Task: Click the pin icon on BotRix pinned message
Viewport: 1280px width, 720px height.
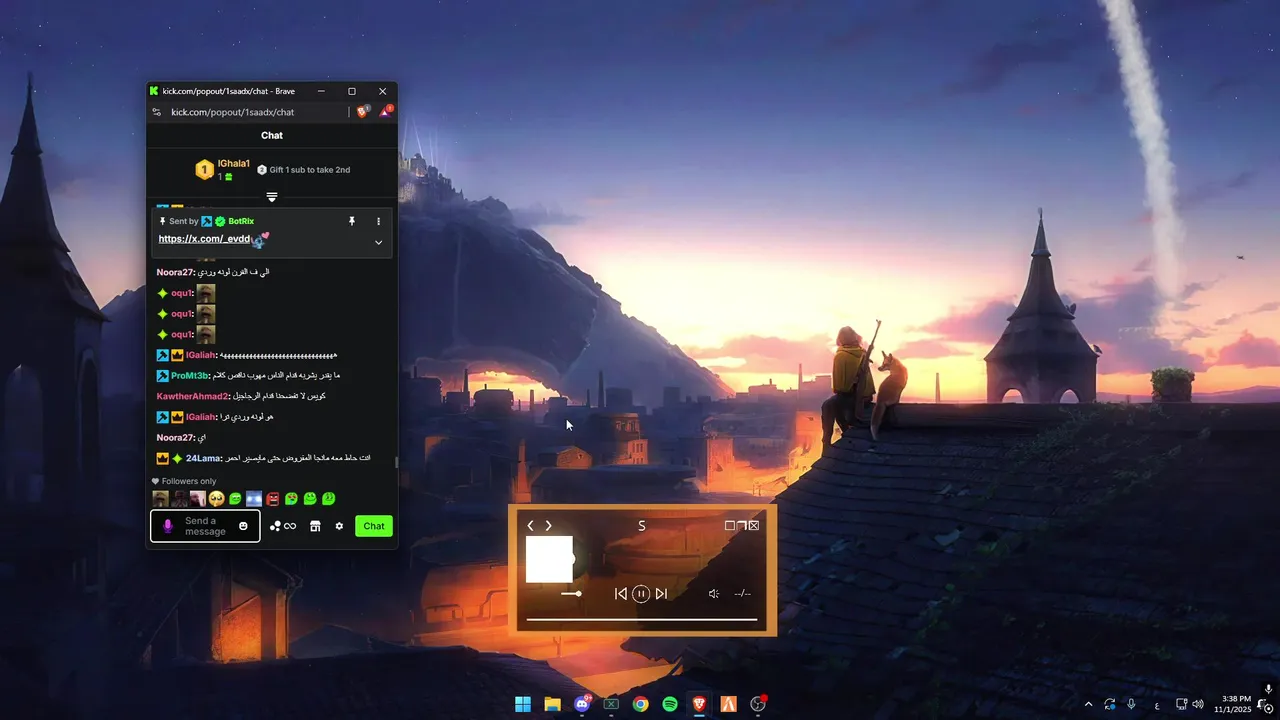Action: click(x=351, y=221)
